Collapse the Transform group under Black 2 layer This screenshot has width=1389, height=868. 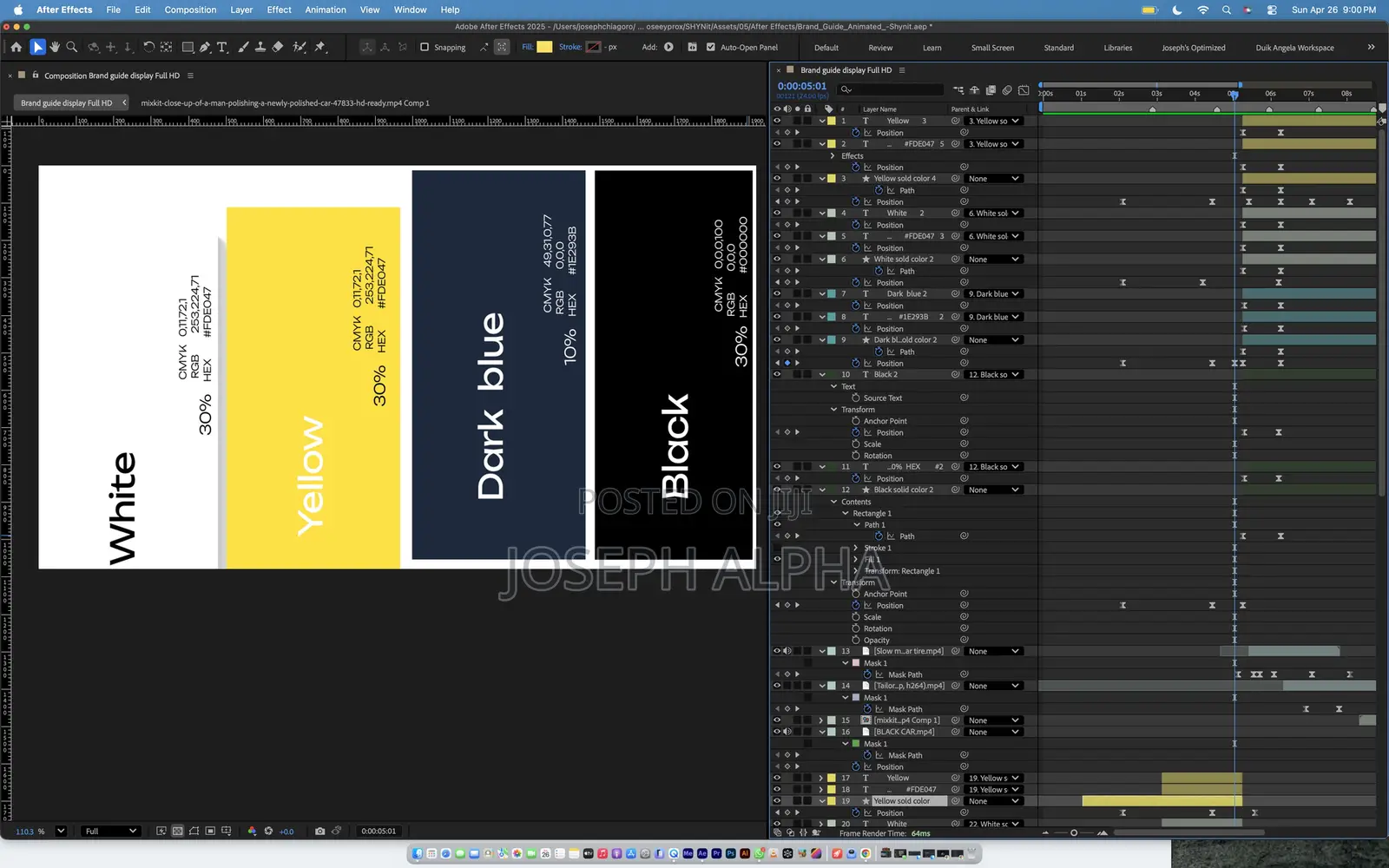pos(833,410)
